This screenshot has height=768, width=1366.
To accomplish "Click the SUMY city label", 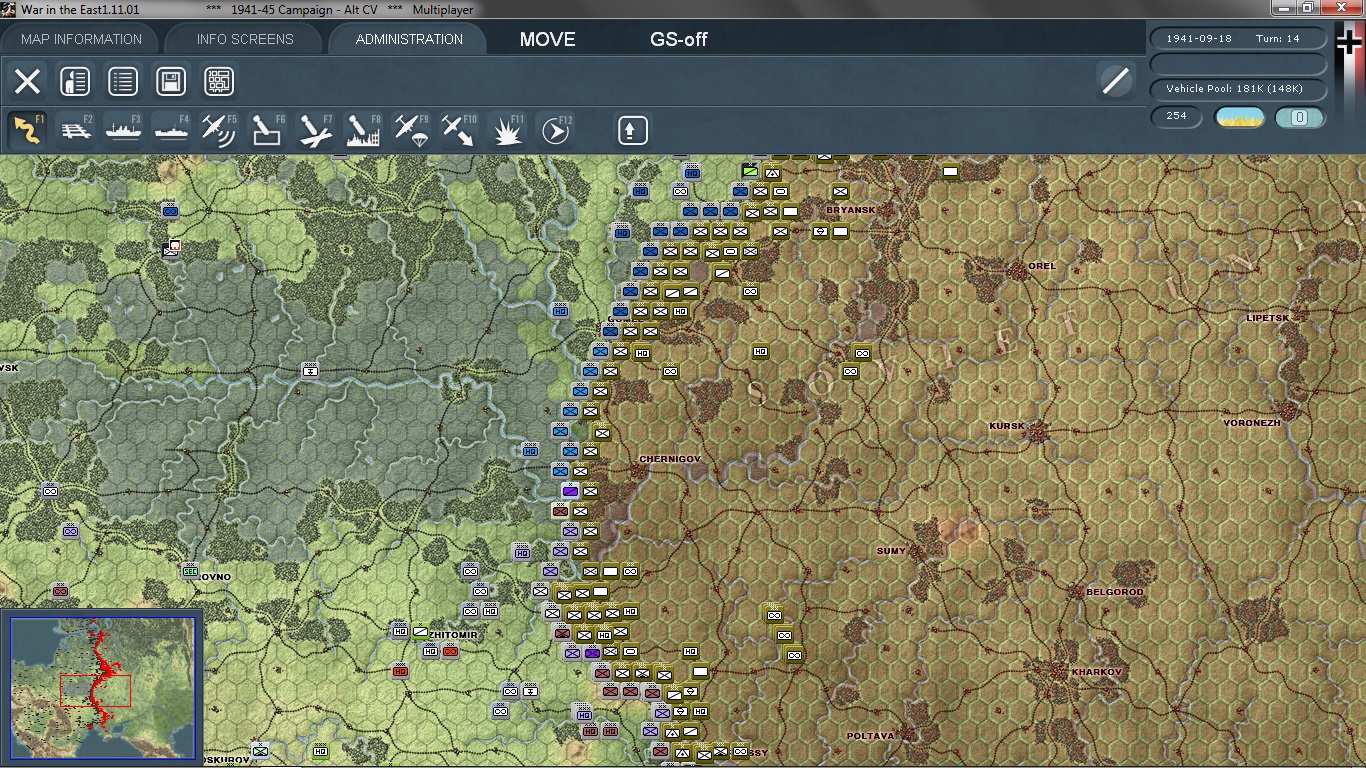I will (890, 551).
